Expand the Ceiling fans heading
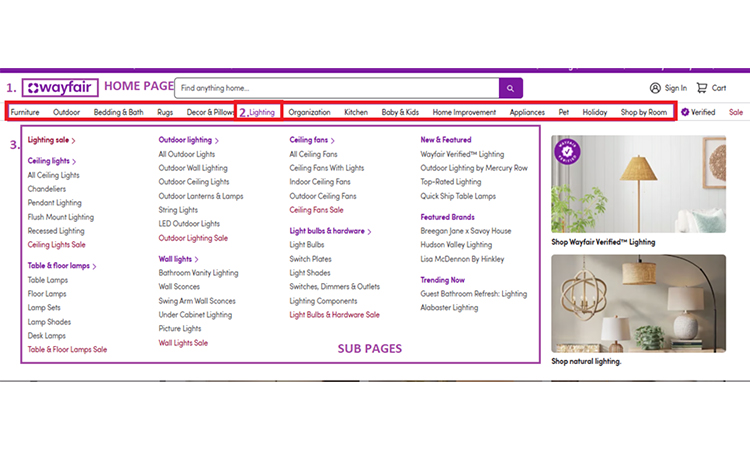Viewport: 750px width, 450px height. point(312,140)
